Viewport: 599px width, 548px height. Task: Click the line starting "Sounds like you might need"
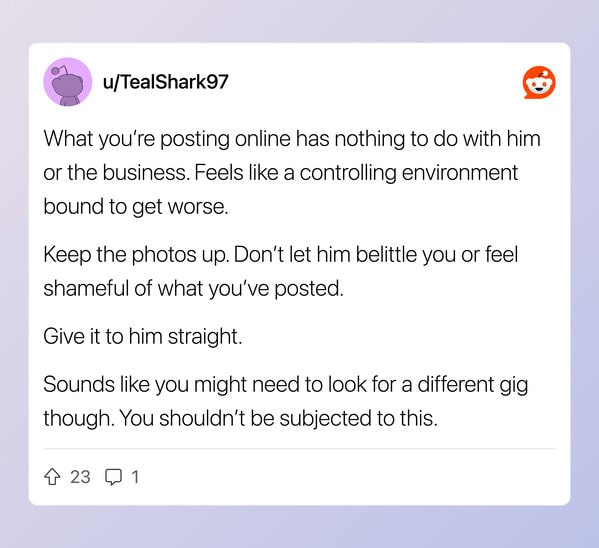pos(286,385)
